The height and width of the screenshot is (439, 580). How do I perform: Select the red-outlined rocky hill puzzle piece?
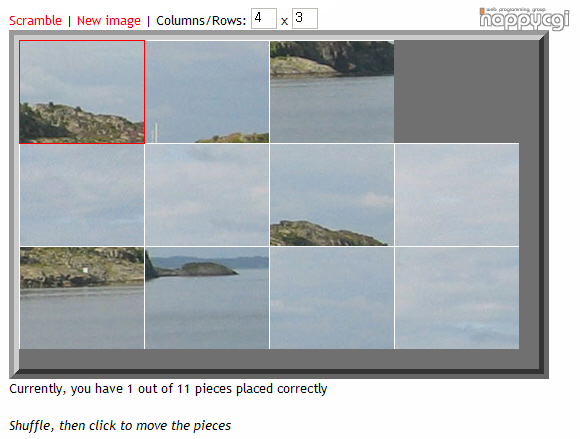82,92
